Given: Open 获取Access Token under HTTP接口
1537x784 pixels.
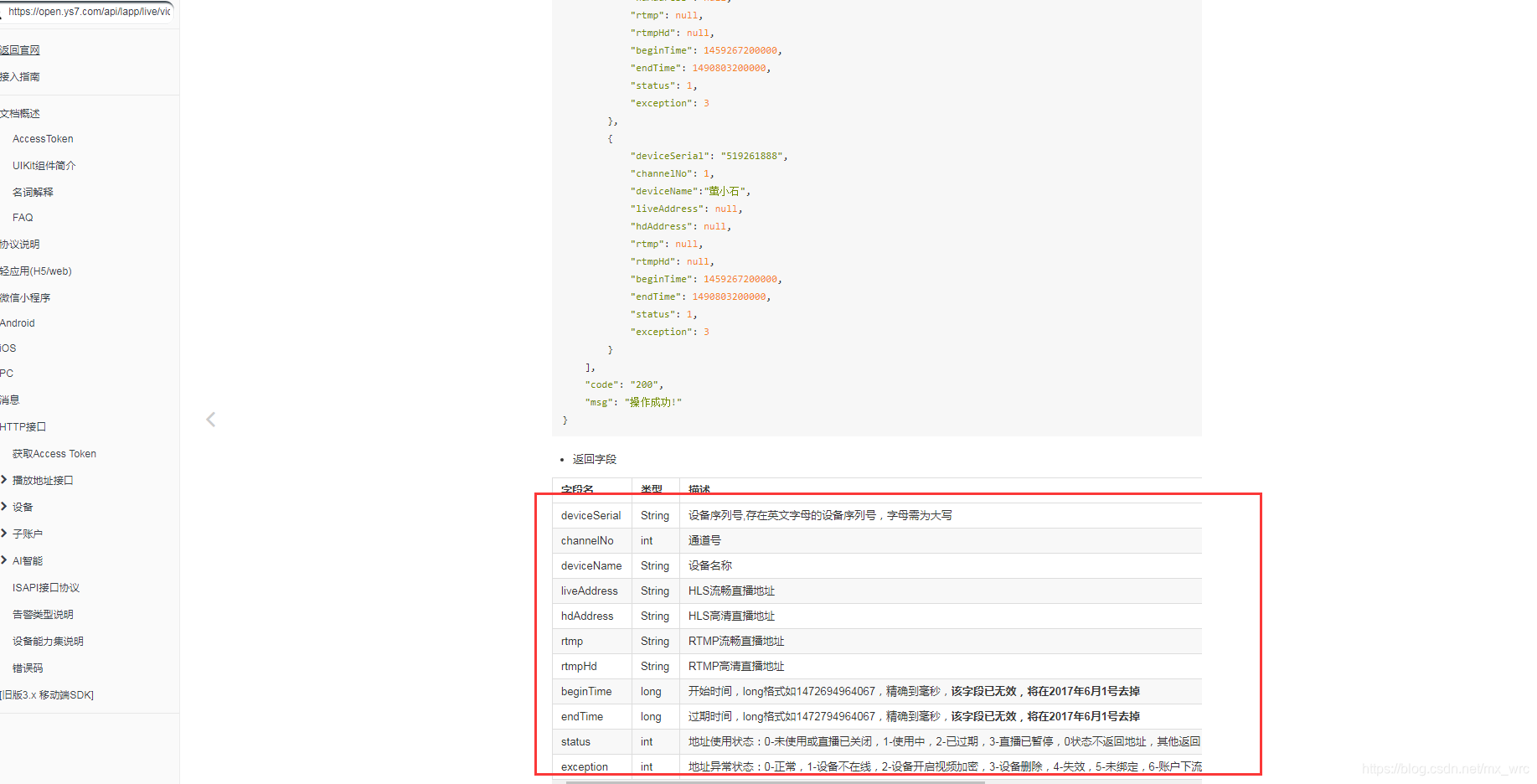Looking at the screenshot, I should click(53, 453).
